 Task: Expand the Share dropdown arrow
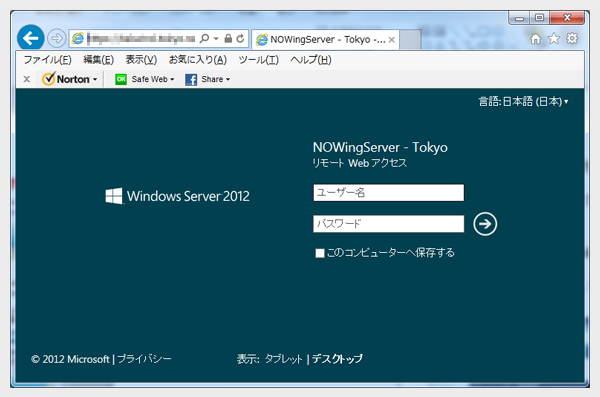228,79
